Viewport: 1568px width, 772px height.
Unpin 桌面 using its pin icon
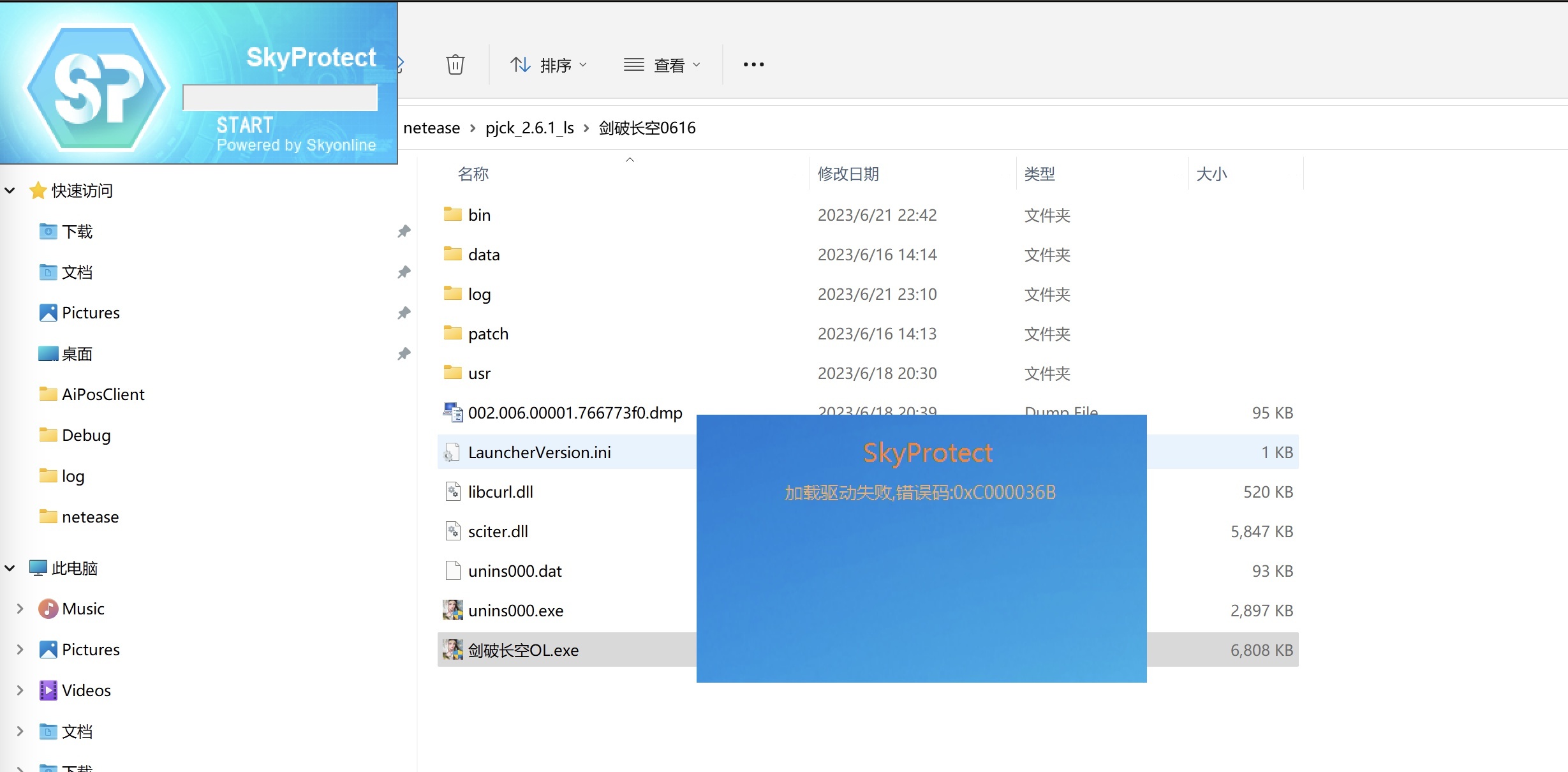point(403,353)
